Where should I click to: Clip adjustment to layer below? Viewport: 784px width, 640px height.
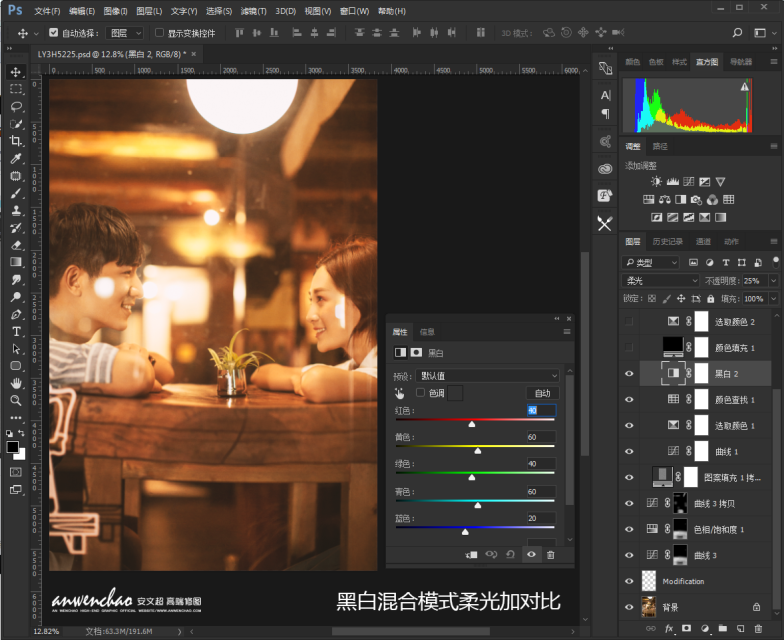[x=471, y=554]
